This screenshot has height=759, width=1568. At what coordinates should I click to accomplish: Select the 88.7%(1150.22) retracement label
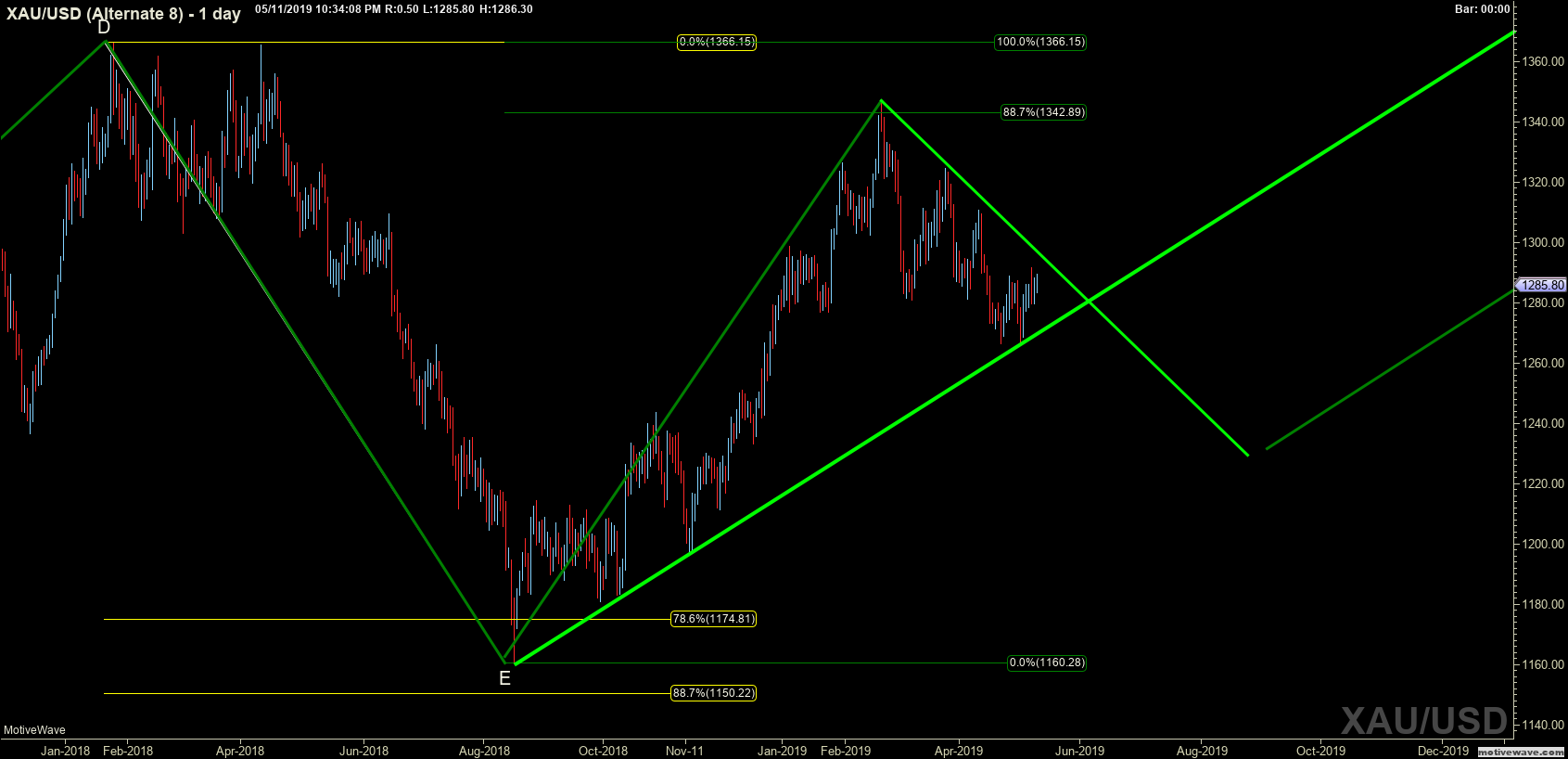click(713, 693)
